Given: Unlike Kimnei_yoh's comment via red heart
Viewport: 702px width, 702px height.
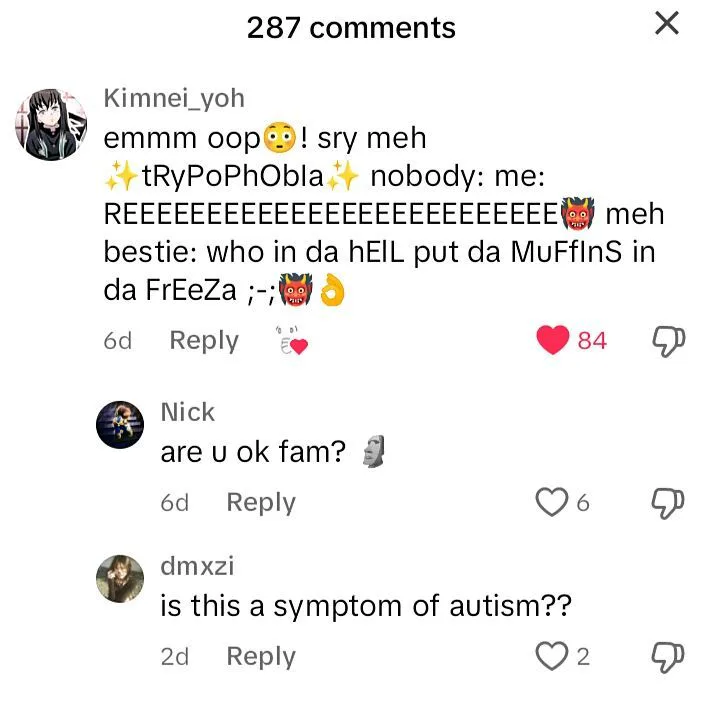Looking at the screenshot, I should coord(553,340).
